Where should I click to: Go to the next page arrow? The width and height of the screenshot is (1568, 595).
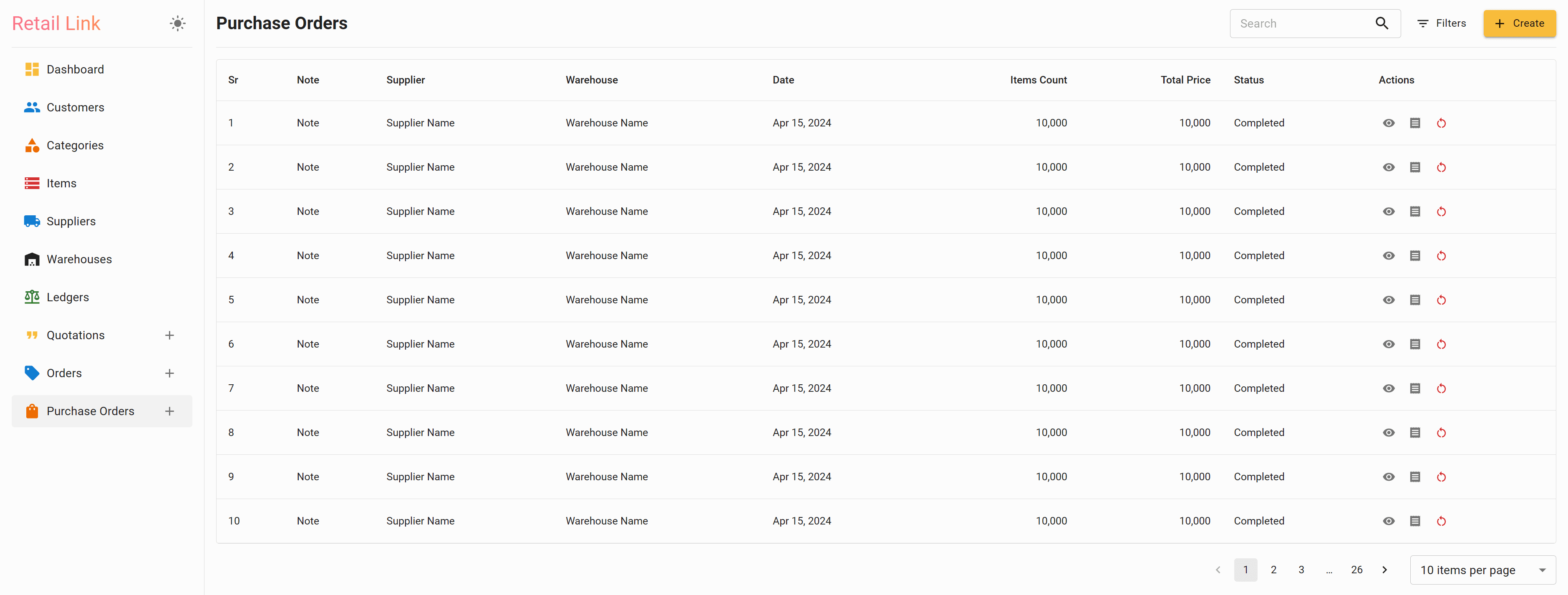coord(1385,570)
